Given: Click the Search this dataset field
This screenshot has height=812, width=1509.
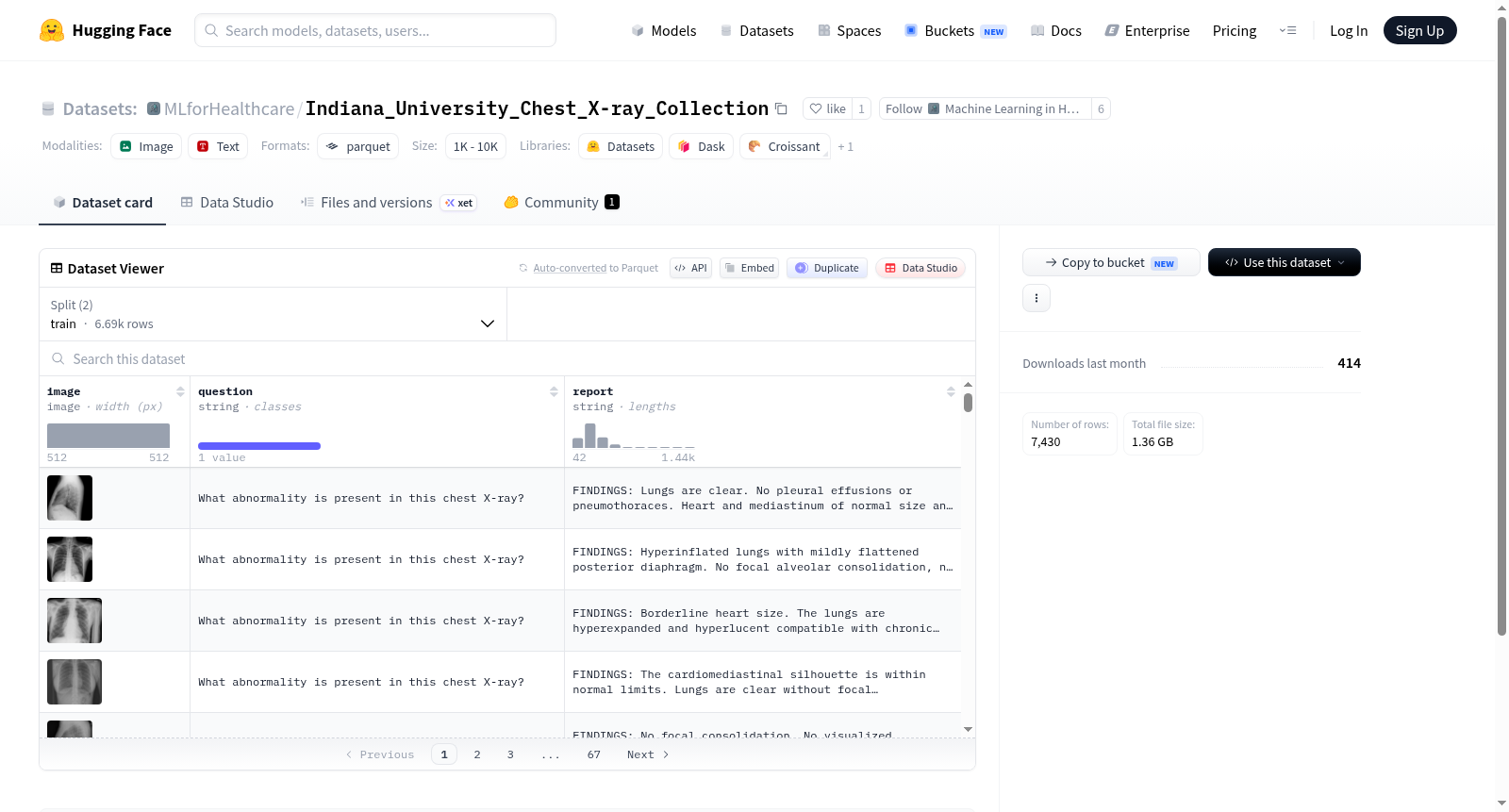Looking at the screenshot, I should 507,359.
